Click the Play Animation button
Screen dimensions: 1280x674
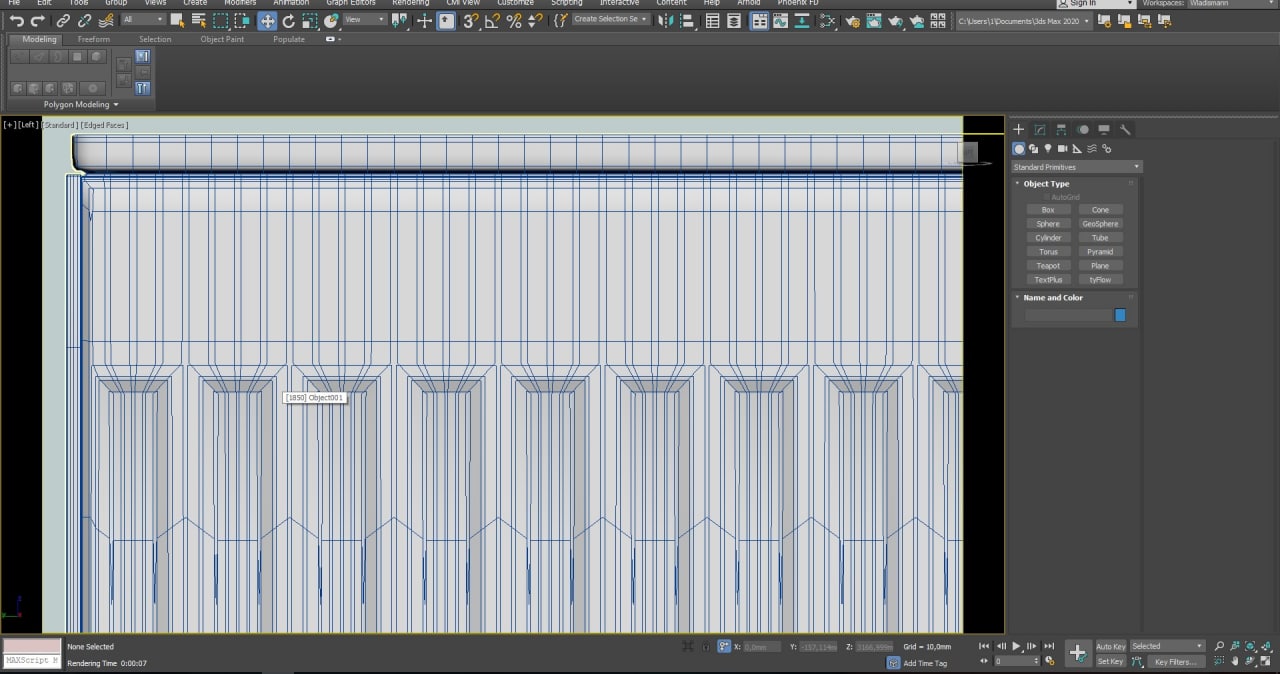tap(1016, 646)
